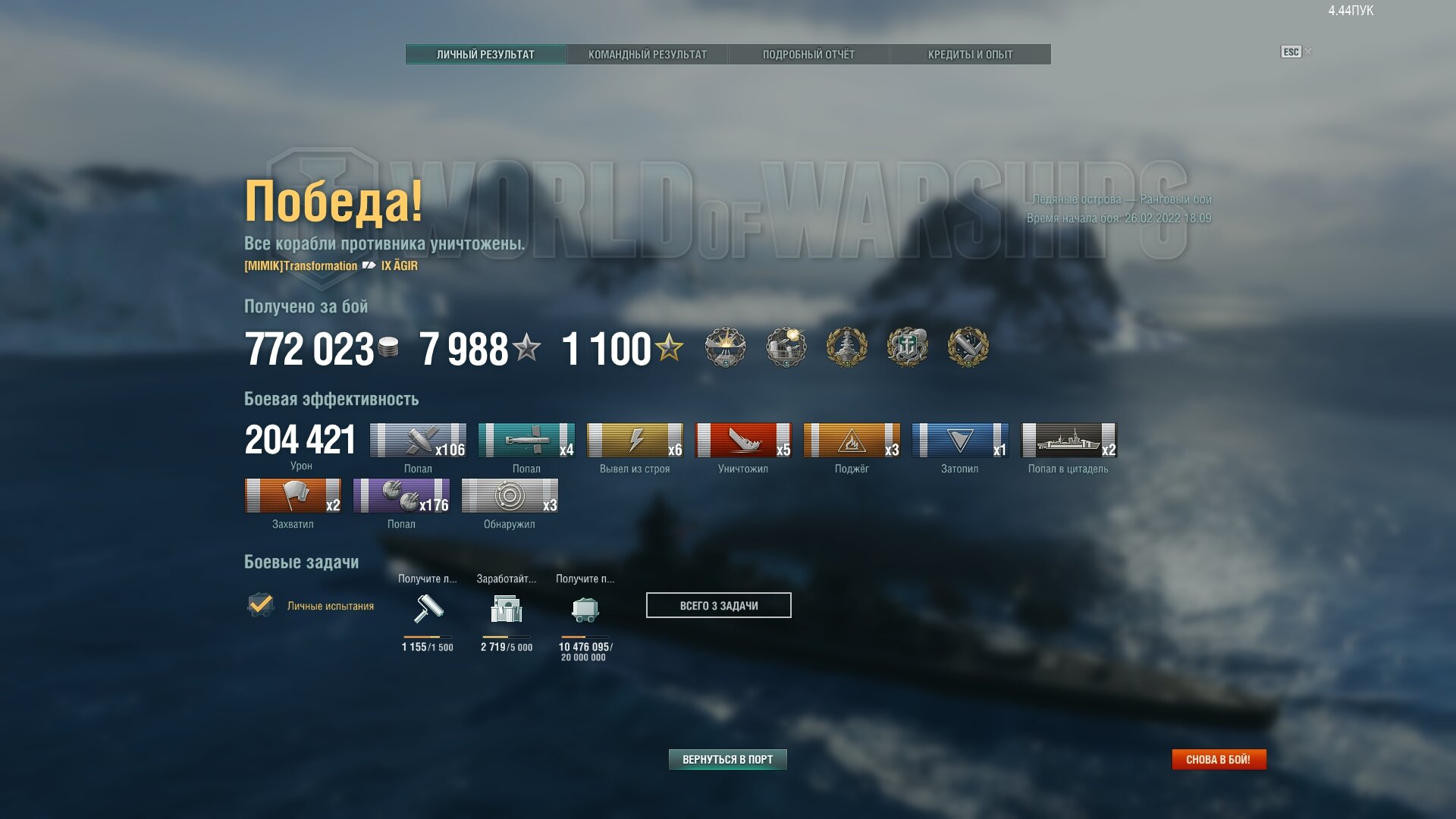The image size is (1456, 819).
Task: Click the main battery hits x106 ribbon
Action: [418, 440]
